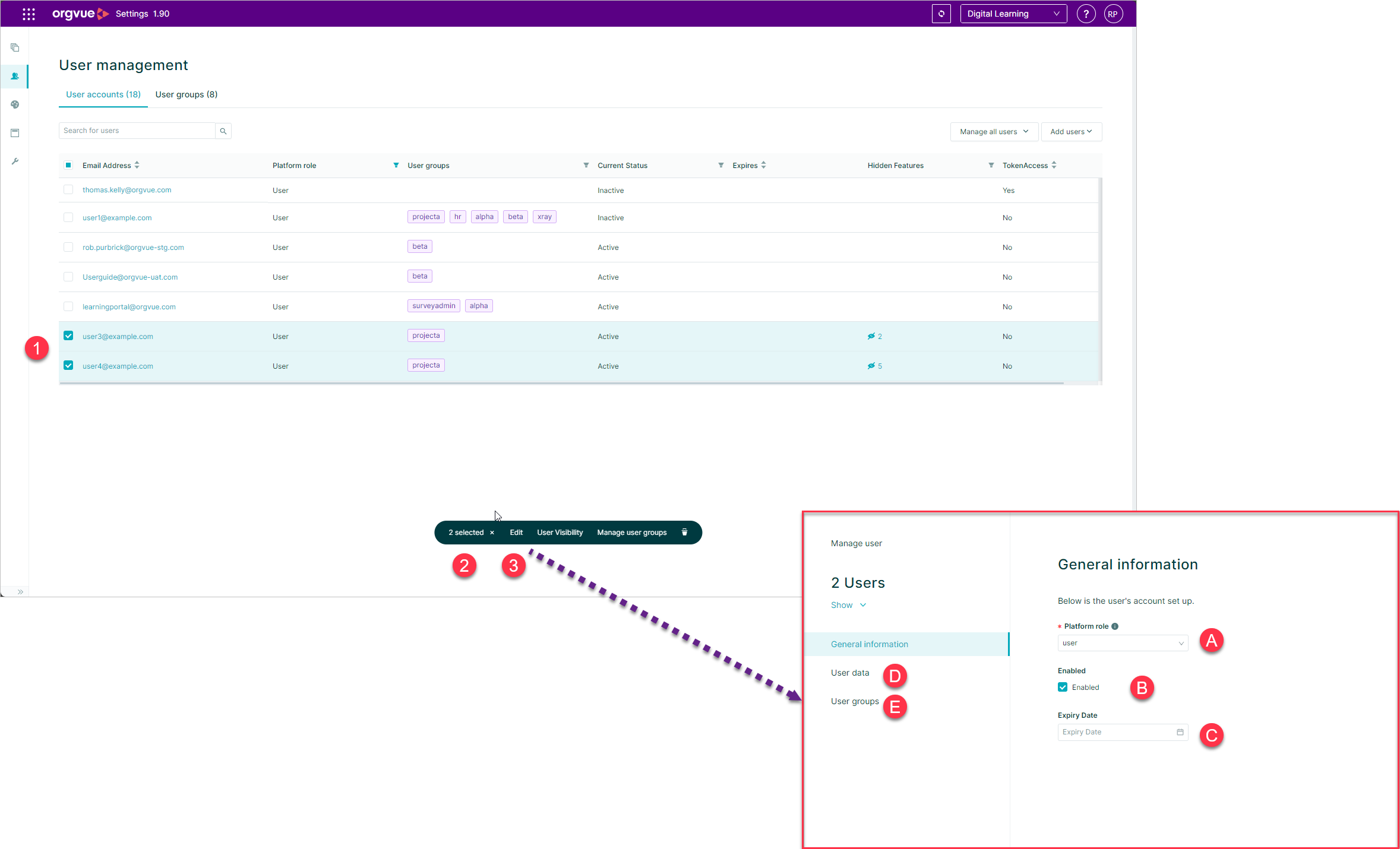Click the Current Status filter icon
The image size is (1400, 849).
(x=721, y=165)
